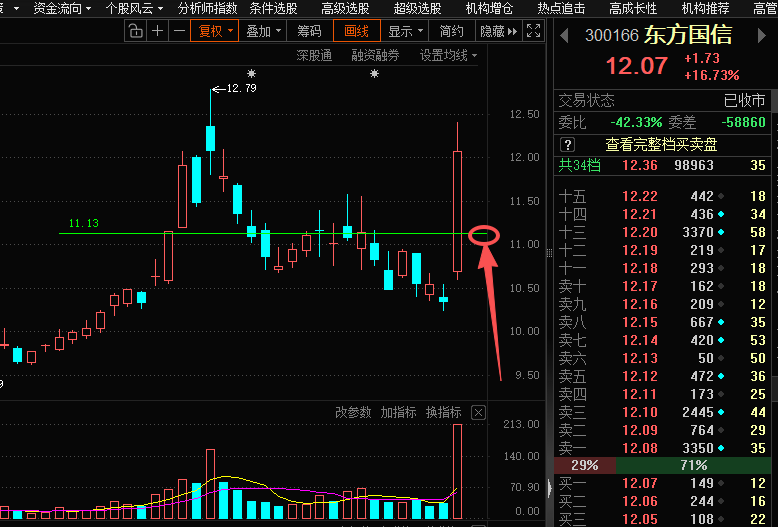Open the 设置均线 dropdown
This screenshot has height=527, width=778.
click(448, 56)
